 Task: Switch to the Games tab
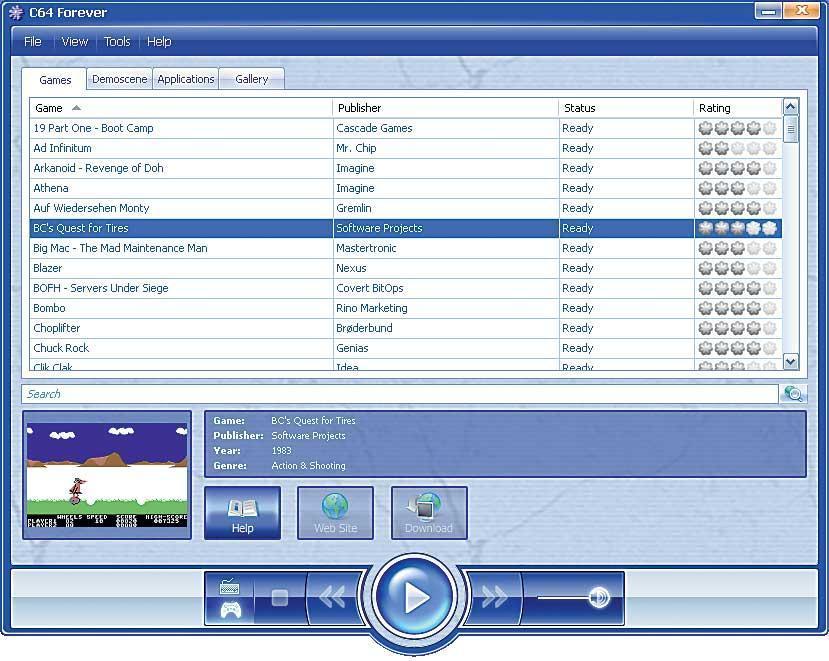[x=55, y=79]
